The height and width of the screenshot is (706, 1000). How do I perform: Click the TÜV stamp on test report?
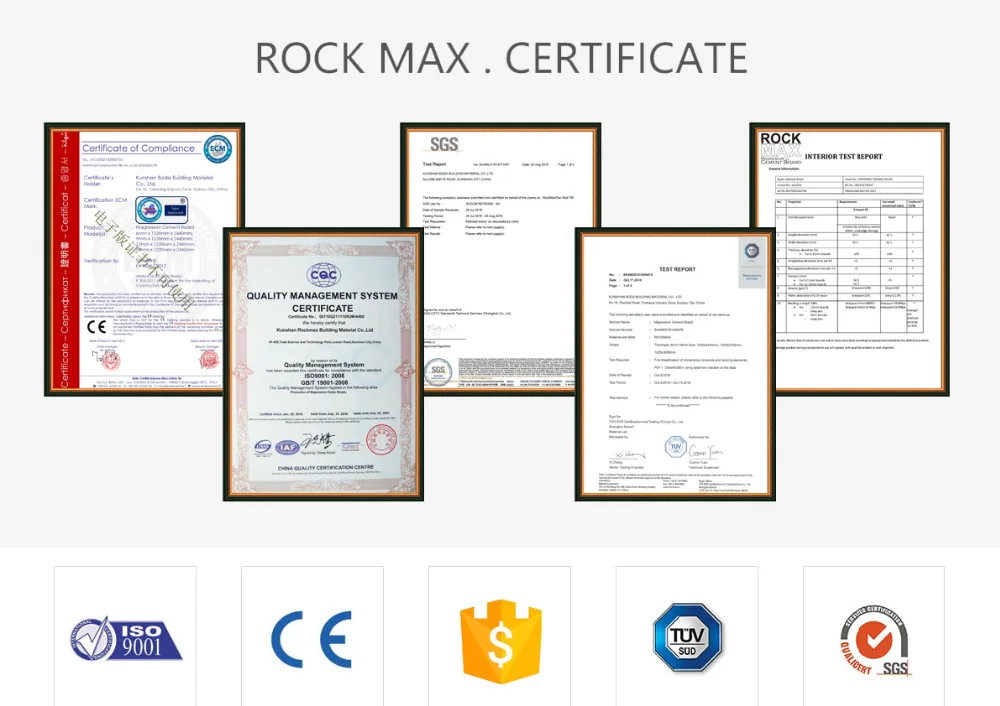pos(675,447)
